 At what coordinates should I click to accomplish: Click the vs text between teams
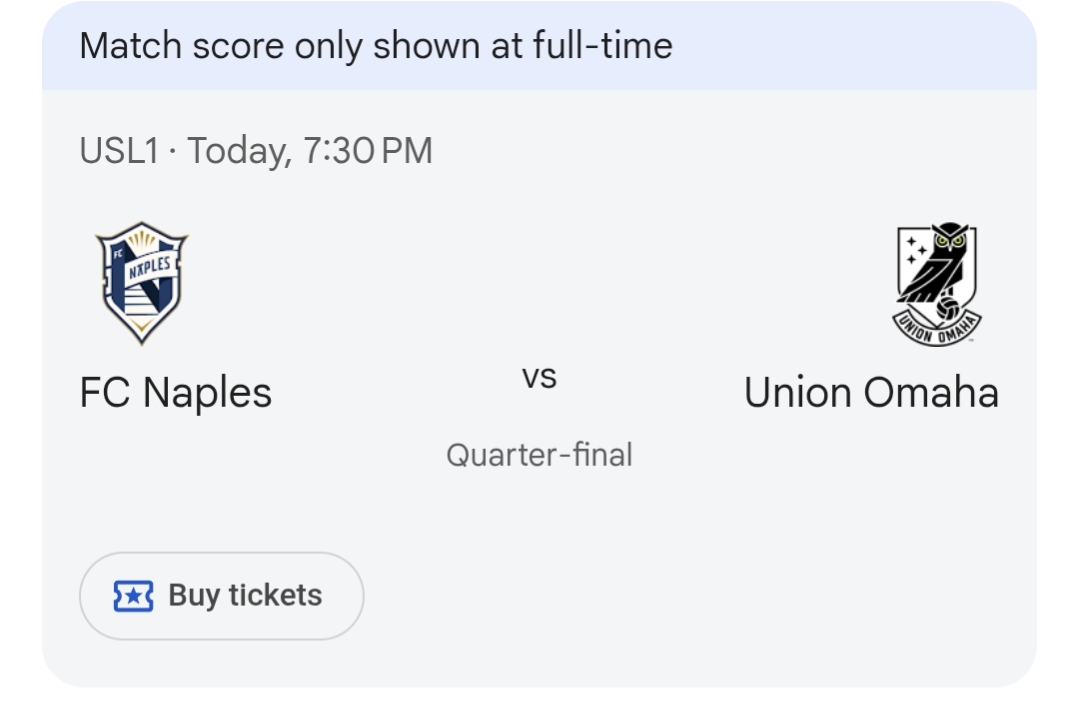(539, 378)
